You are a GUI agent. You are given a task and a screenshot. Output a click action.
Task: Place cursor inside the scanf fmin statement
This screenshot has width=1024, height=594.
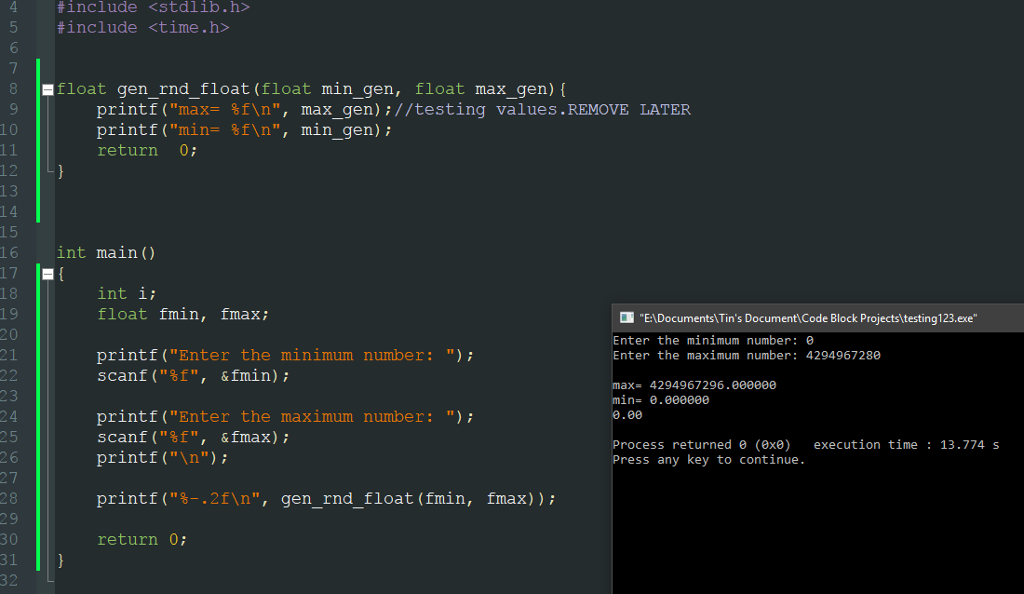tap(190, 375)
